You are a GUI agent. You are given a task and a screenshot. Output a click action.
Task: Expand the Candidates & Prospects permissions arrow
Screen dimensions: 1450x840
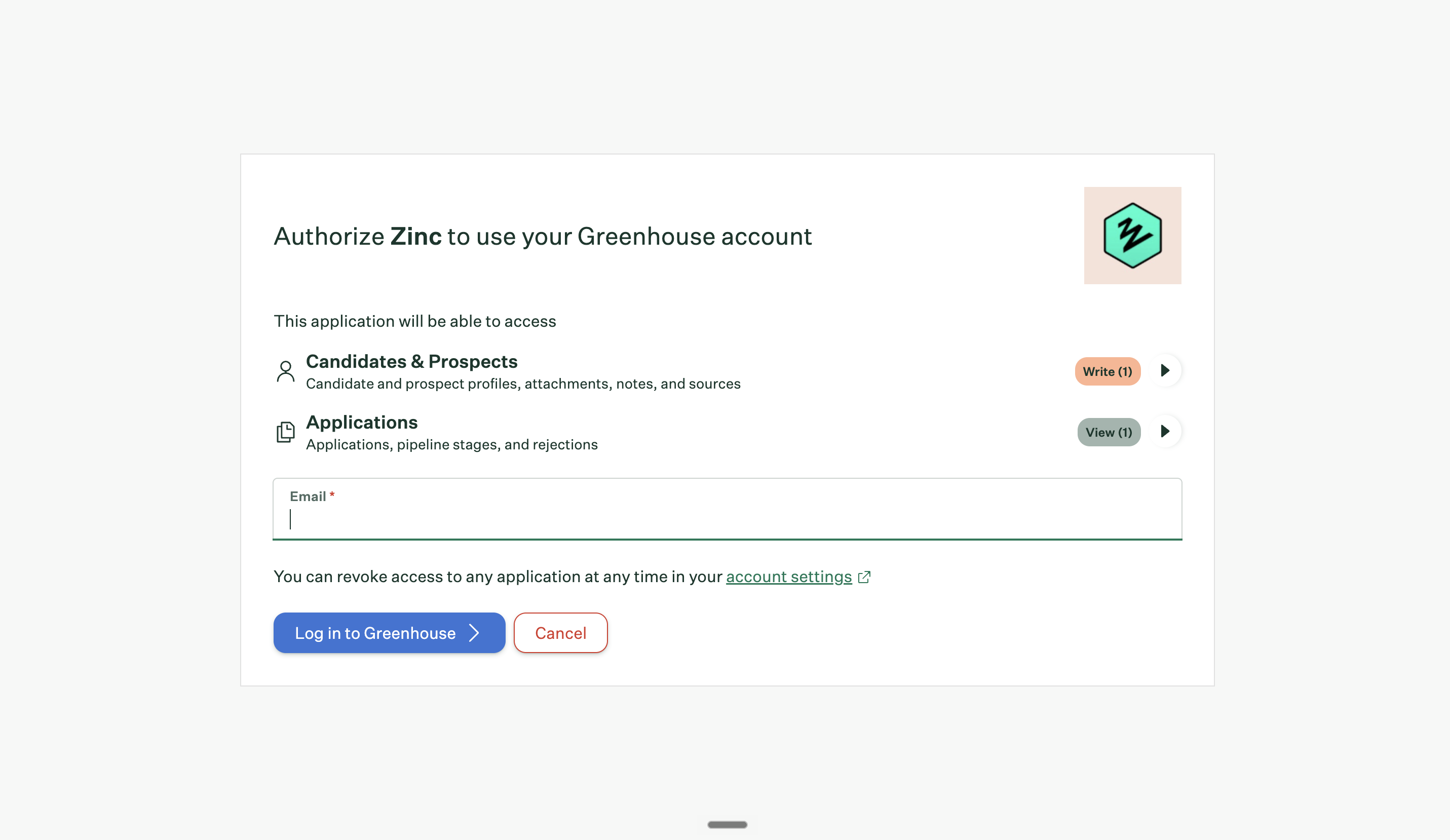[x=1165, y=370]
